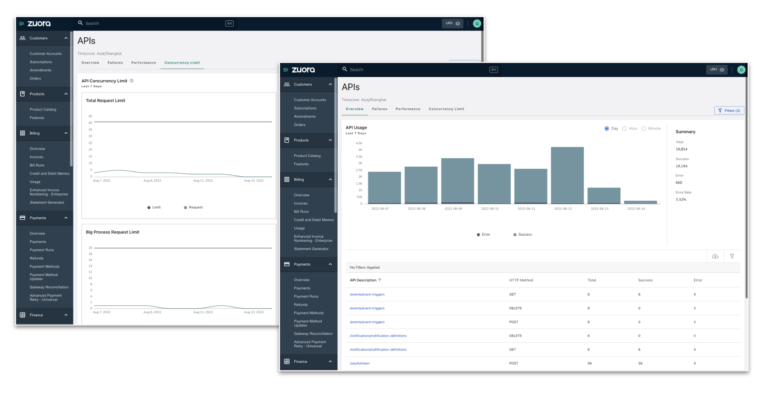Select the Day radio button
The height and width of the screenshot is (406, 768).
[606, 128]
